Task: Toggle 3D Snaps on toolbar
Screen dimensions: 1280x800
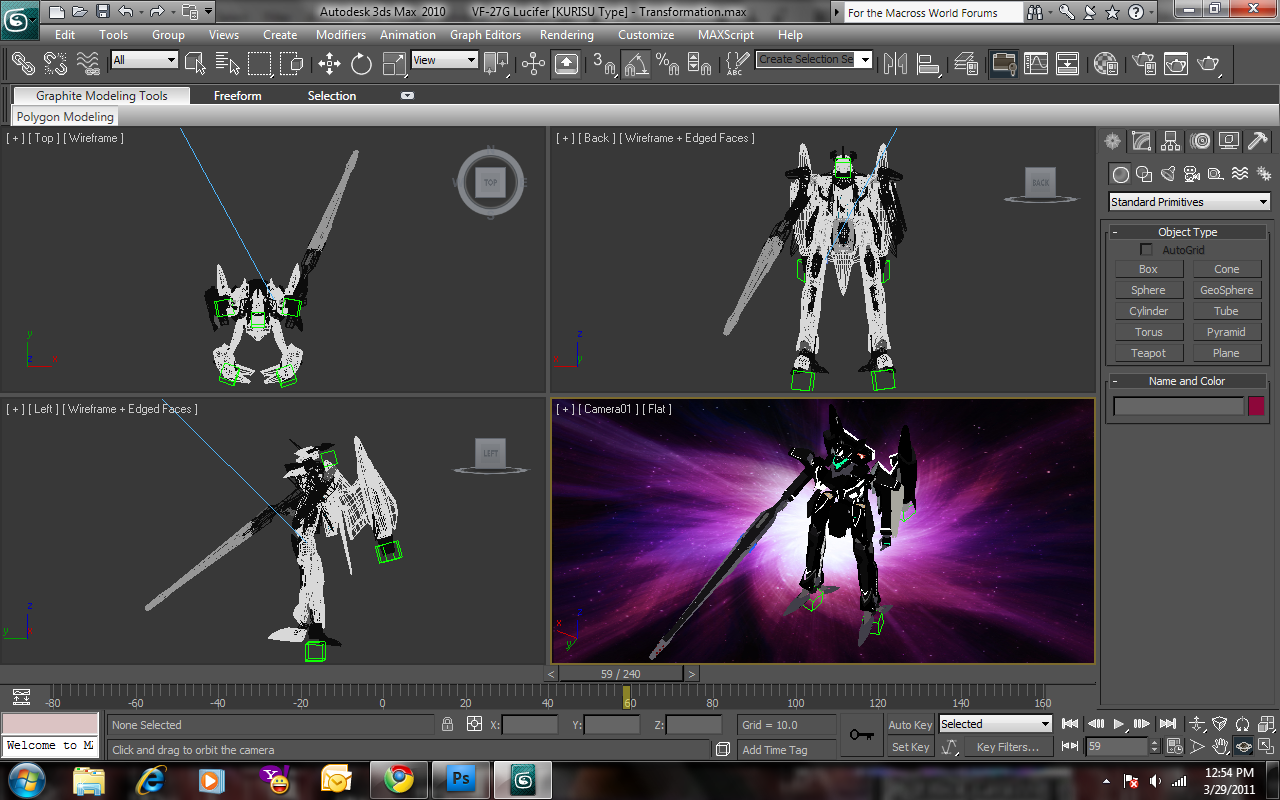Action: click(603, 63)
